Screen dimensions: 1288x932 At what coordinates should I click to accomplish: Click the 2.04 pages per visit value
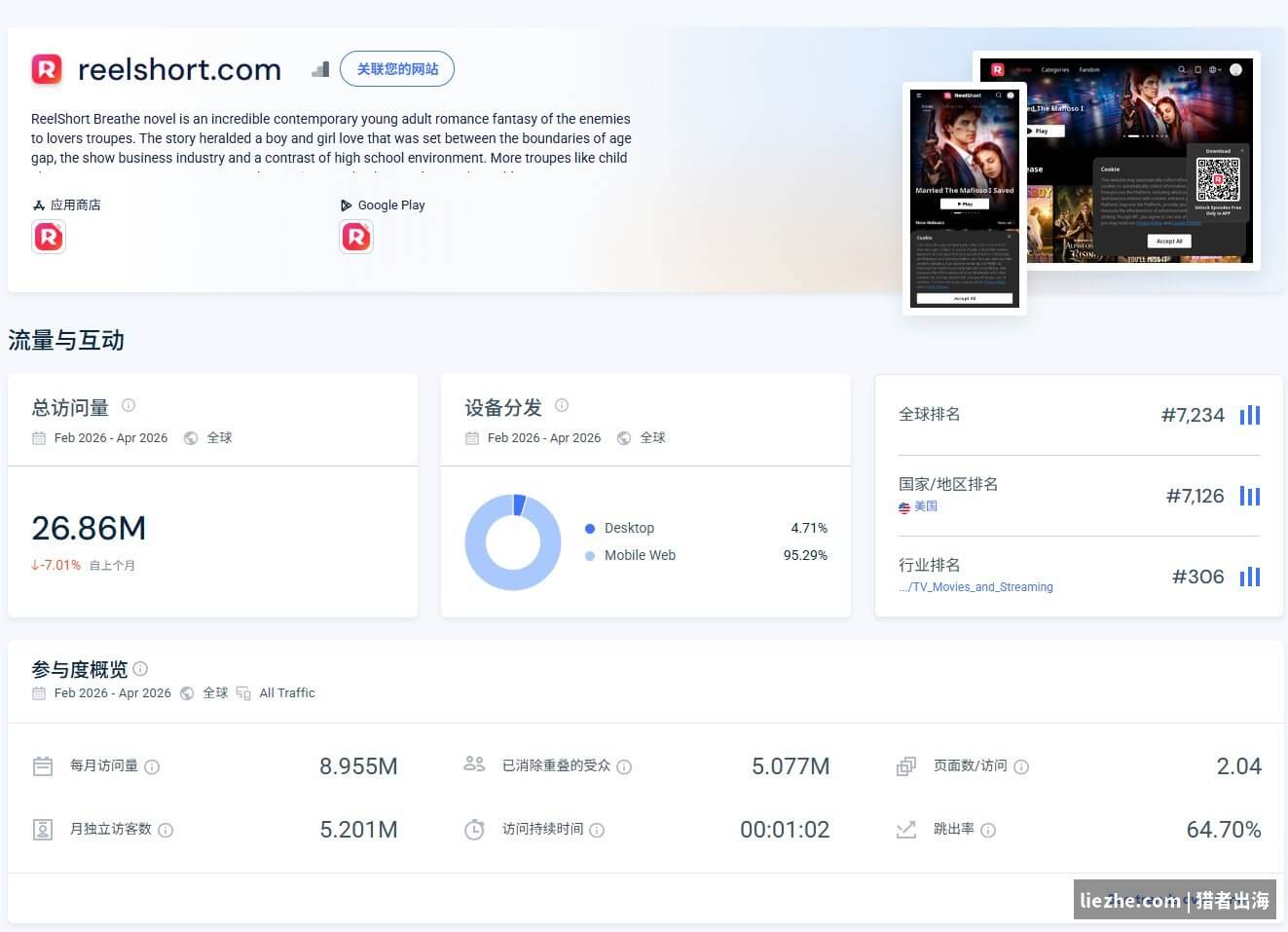1239,767
